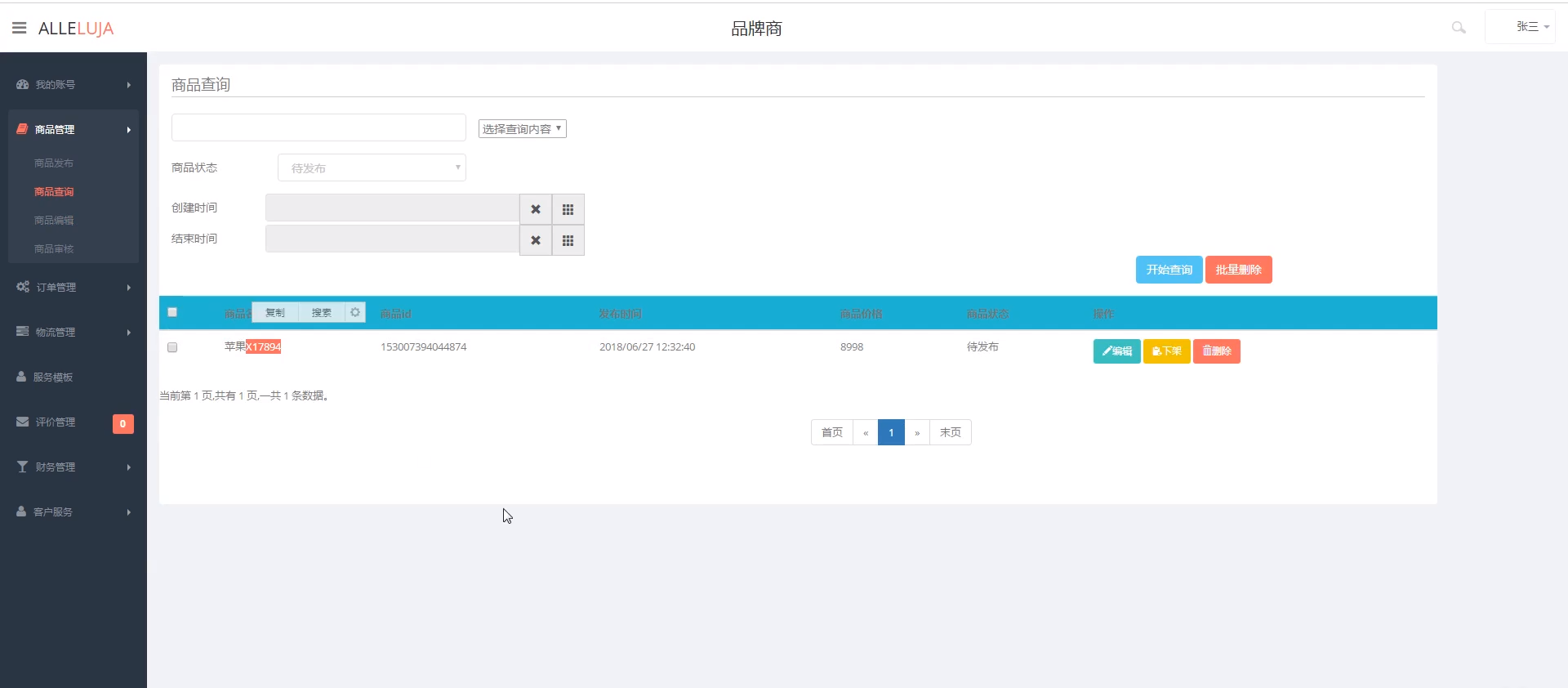Viewport: 1568px width, 688px height.
Task: Clear 结束时间 with the X icon
Action: (536, 240)
